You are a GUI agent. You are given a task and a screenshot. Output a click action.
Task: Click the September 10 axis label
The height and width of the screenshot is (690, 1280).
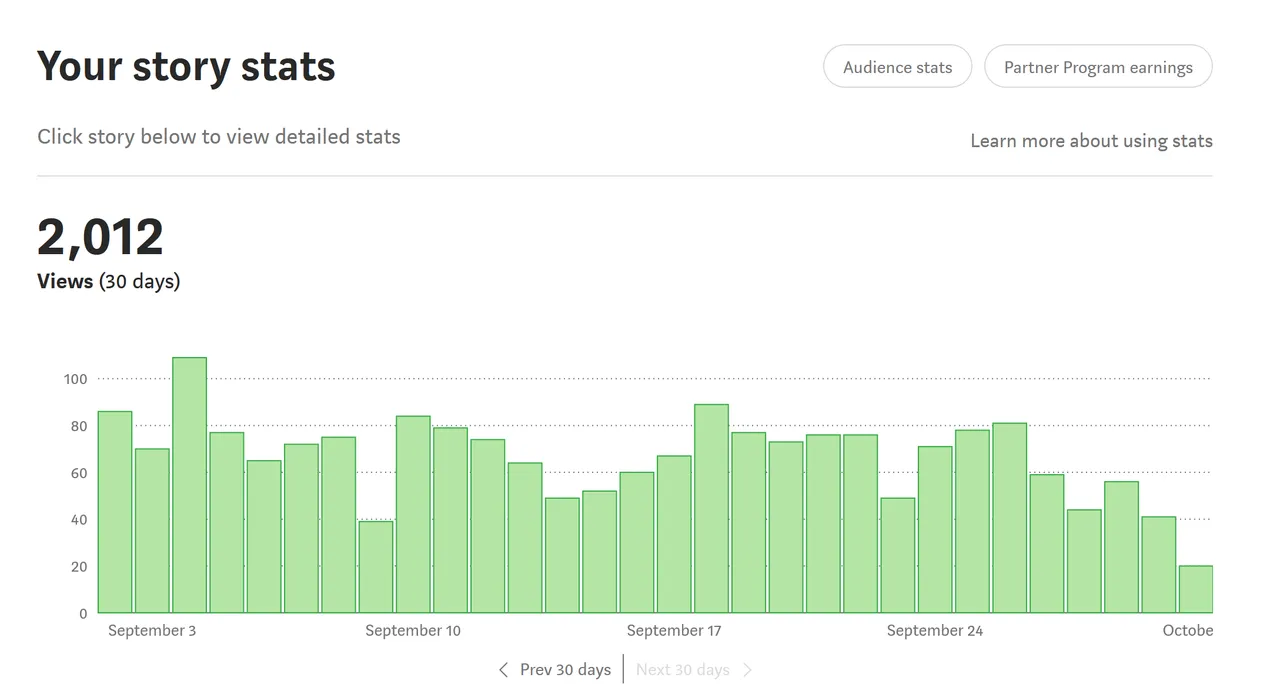413,631
